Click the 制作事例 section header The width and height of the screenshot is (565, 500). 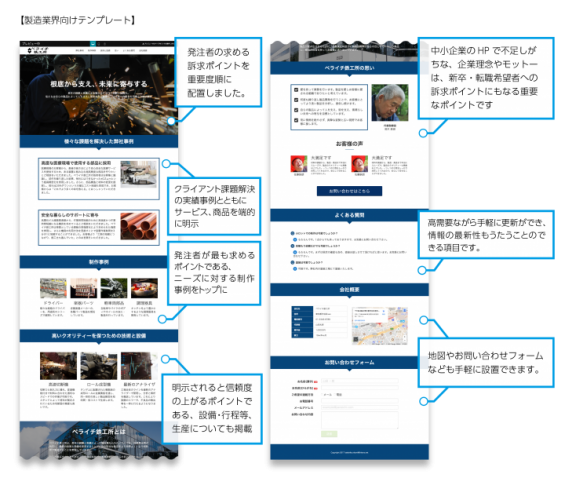tap(99, 262)
